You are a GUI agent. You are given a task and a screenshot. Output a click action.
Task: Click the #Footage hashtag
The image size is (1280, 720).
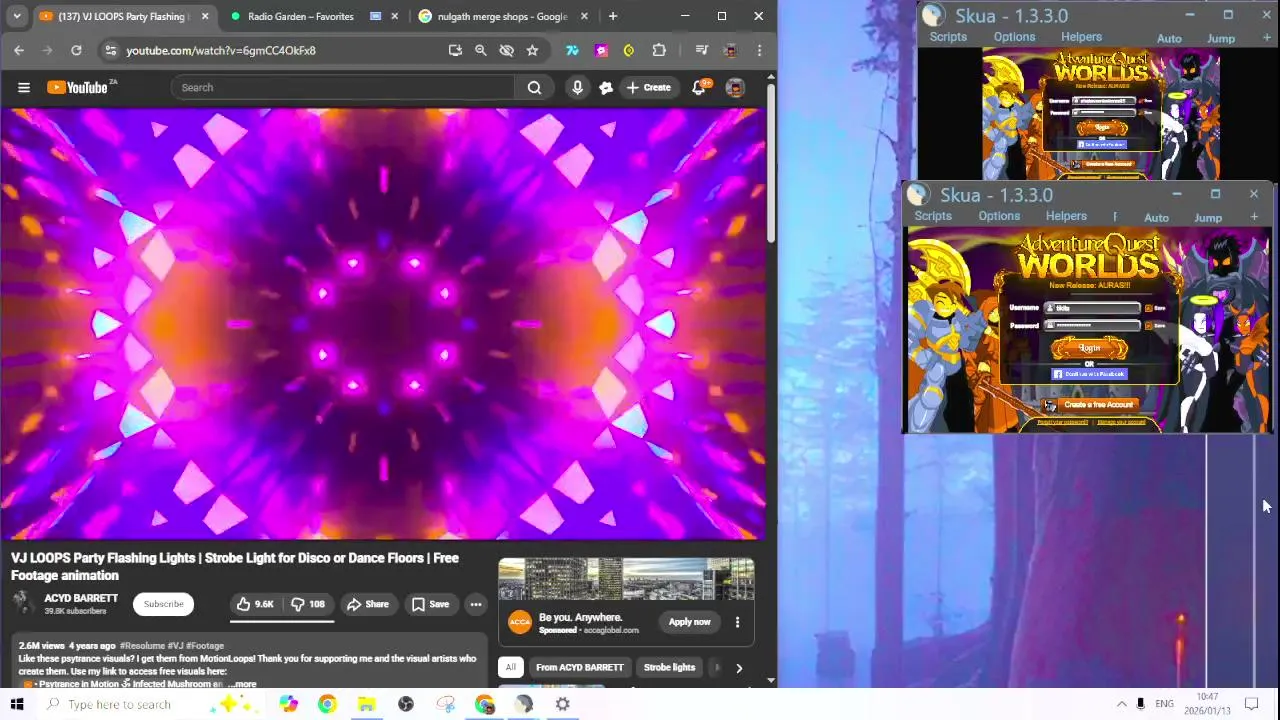coord(205,646)
